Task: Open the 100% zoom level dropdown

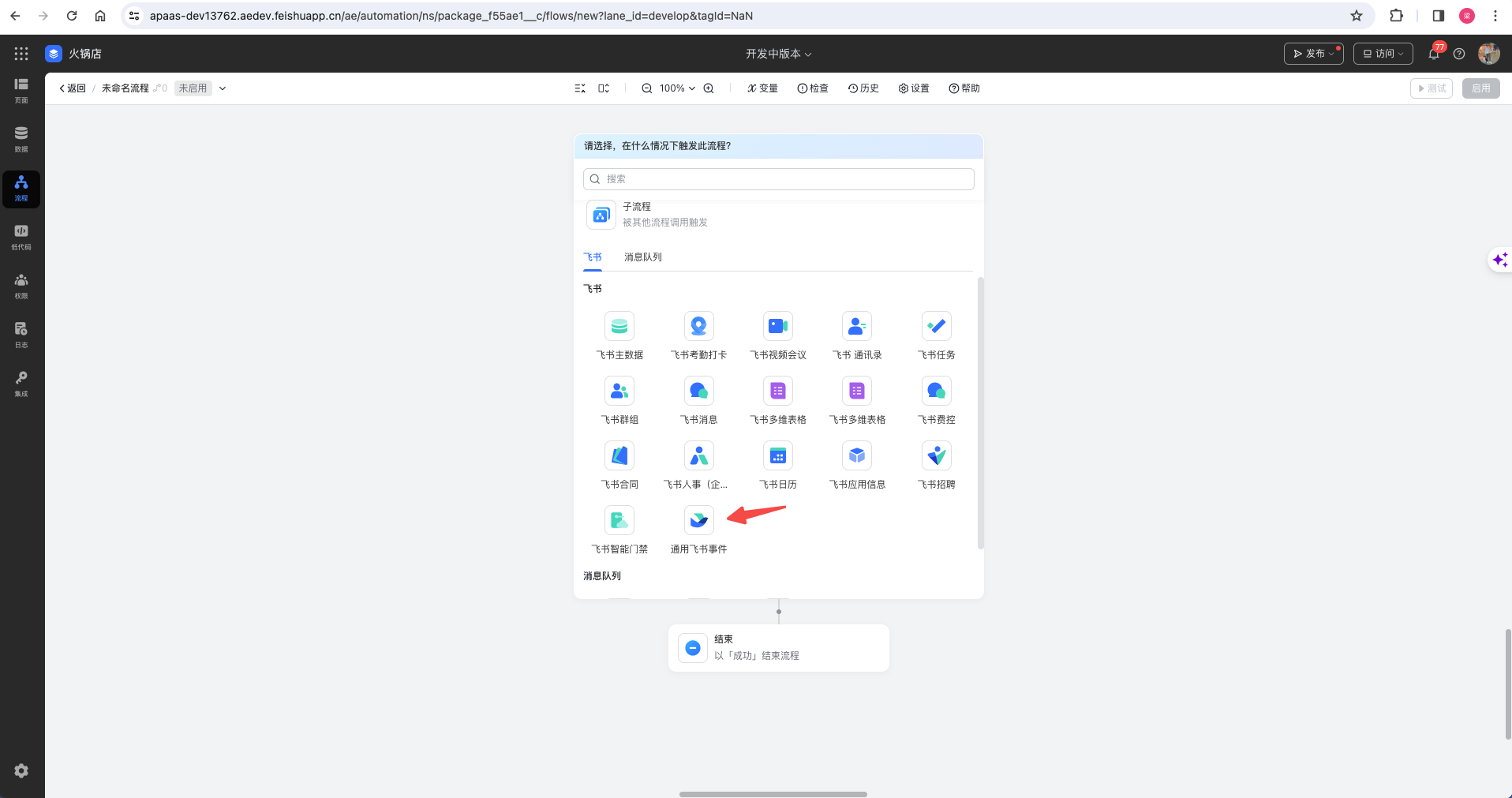Action: (x=677, y=88)
